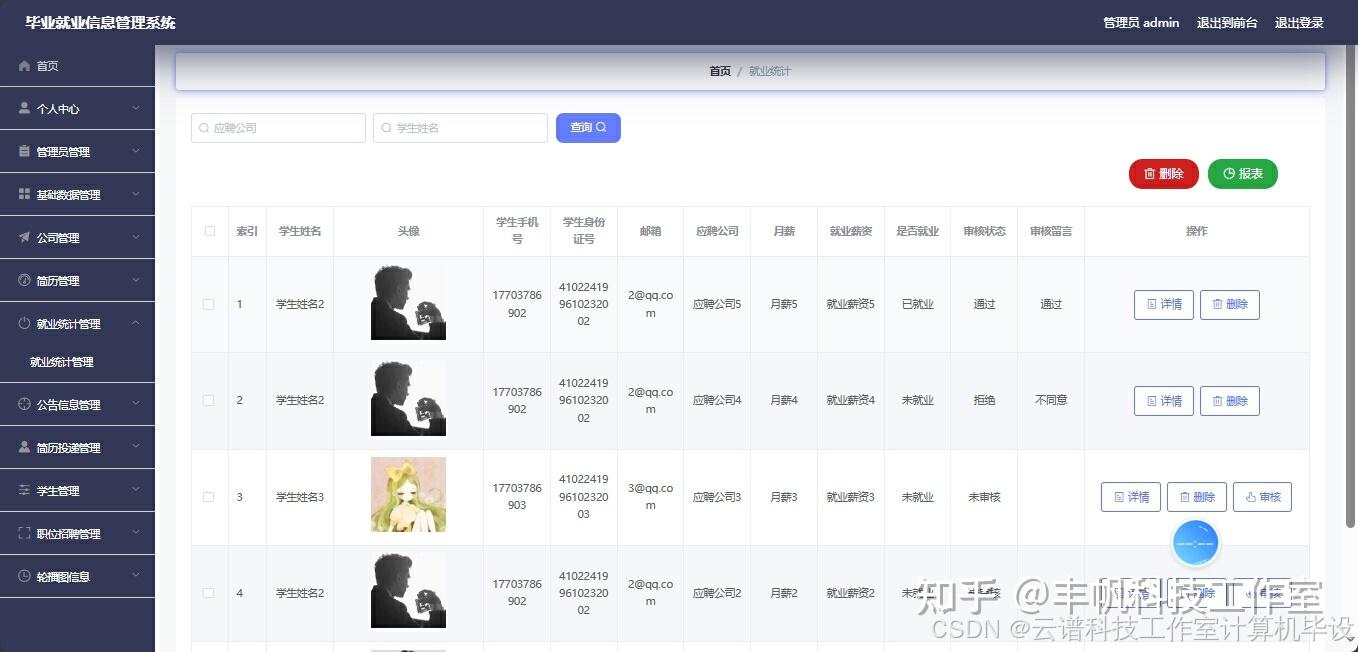Click the 基础数据管理 grid icon

[x=22, y=194]
